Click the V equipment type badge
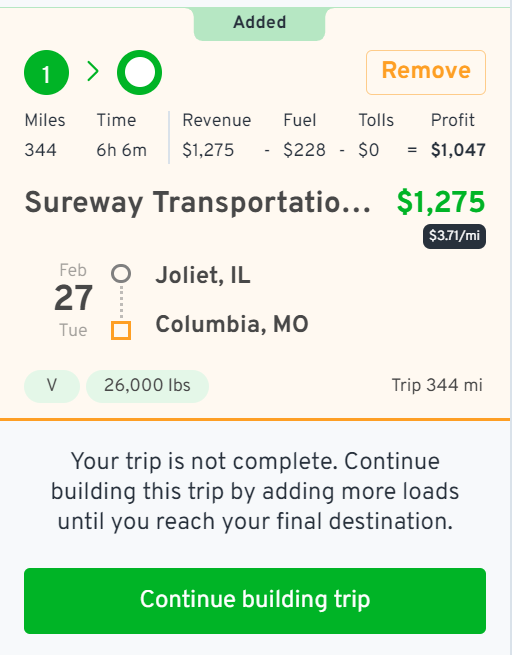 (52, 386)
